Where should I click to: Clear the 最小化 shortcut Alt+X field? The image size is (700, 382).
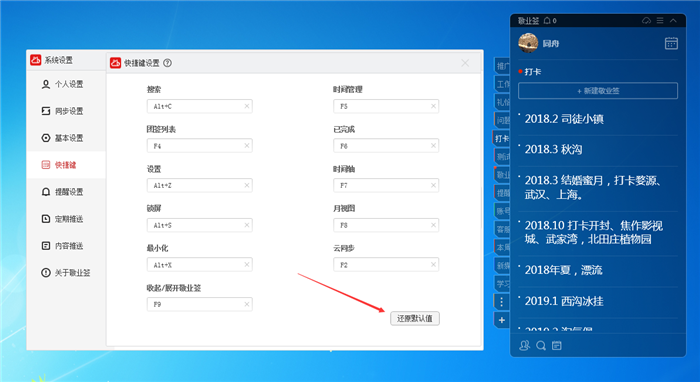pyautogui.click(x=246, y=265)
